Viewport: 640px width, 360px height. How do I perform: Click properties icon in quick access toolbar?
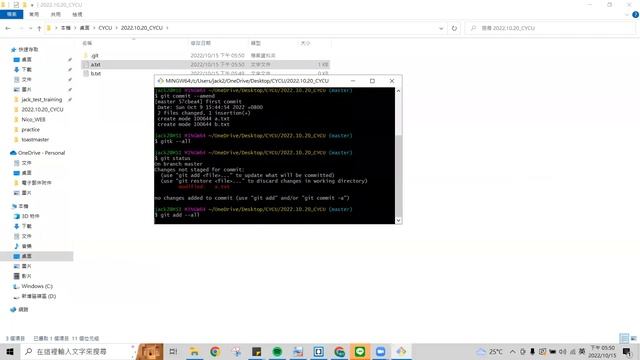coord(16,5)
